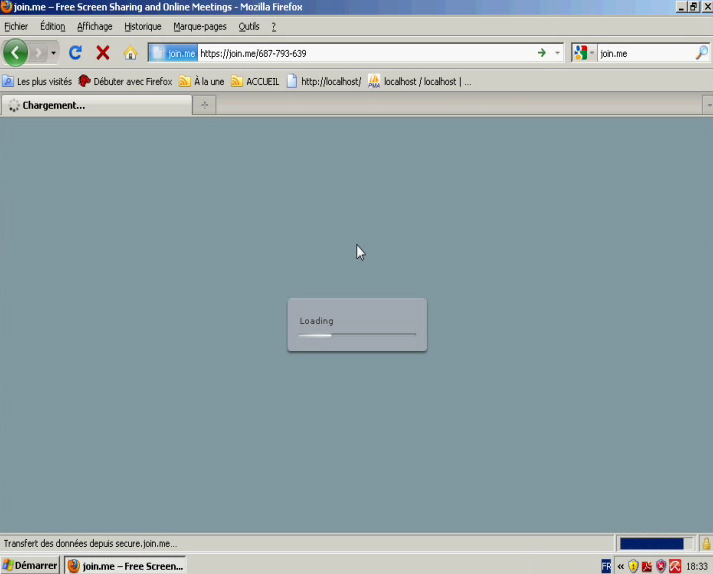Open the Historique menu
713x574 pixels.
click(143, 26)
